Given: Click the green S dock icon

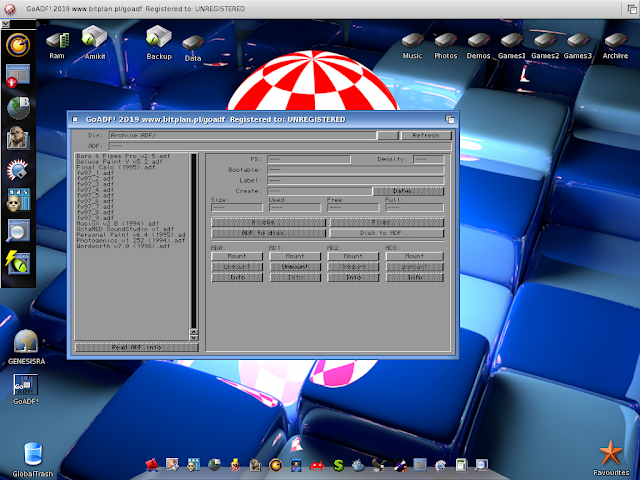Looking at the screenshot, I should pyautogui.click(x=338, y=465).
